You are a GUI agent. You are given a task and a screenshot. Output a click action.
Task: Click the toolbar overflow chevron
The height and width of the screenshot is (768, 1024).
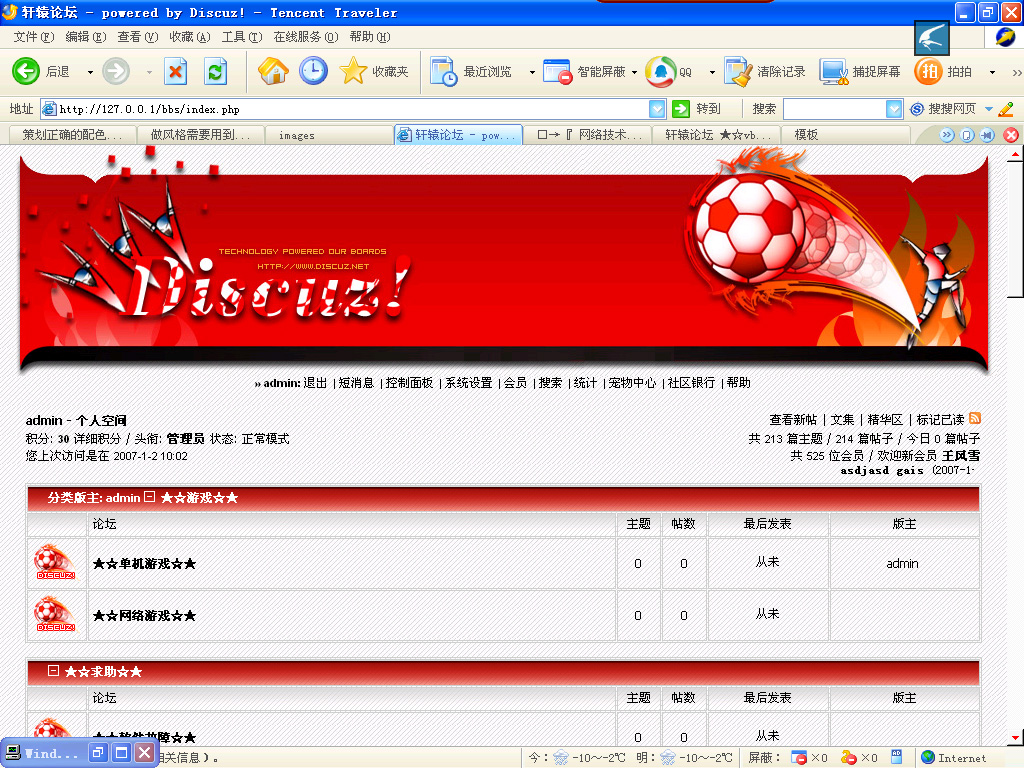click(x=1016, y=72)
